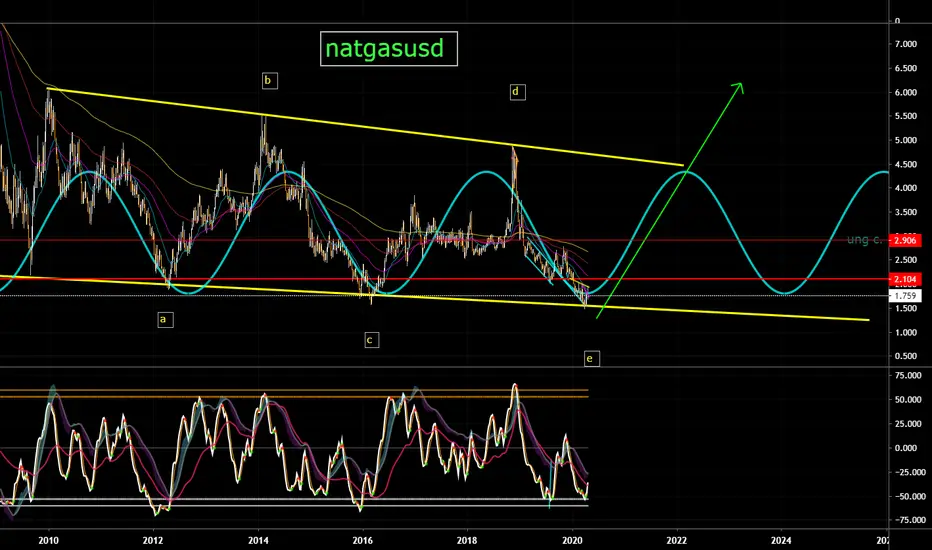Click the 3.500 level on the price scale
The width and height of the screenshot is (932, 550).
(906, 212)
